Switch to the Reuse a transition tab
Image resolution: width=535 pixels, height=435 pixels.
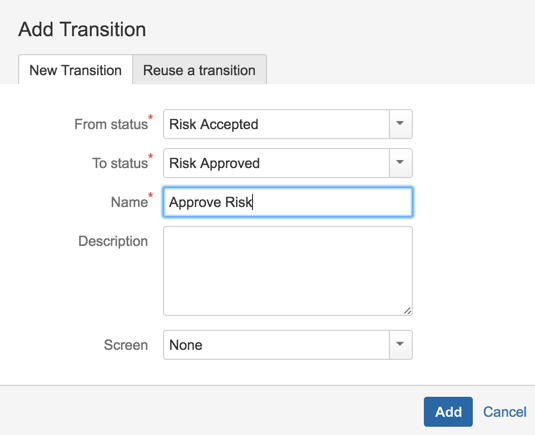point(199,70)
